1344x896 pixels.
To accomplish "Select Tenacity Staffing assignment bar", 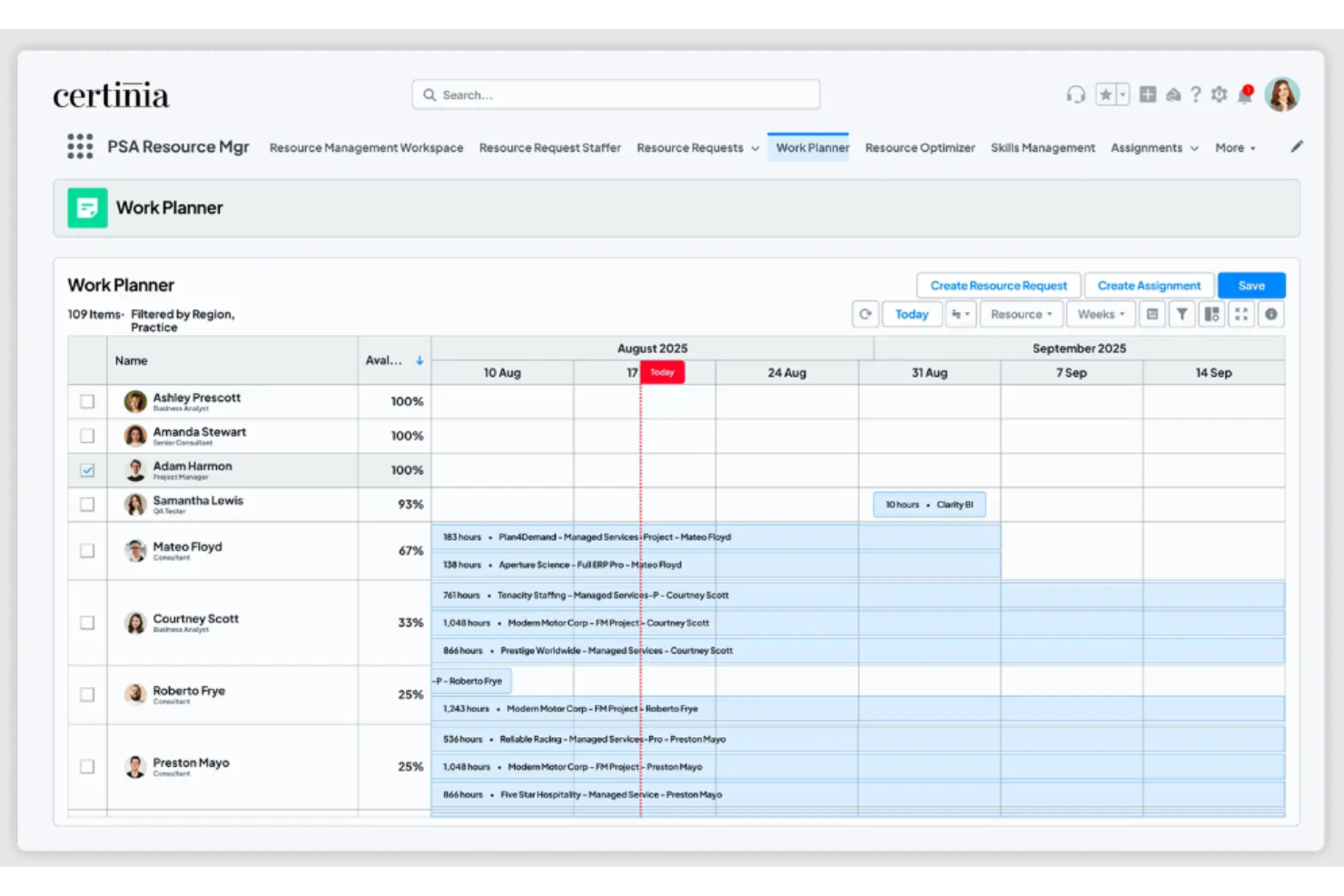I will point(858,596).
